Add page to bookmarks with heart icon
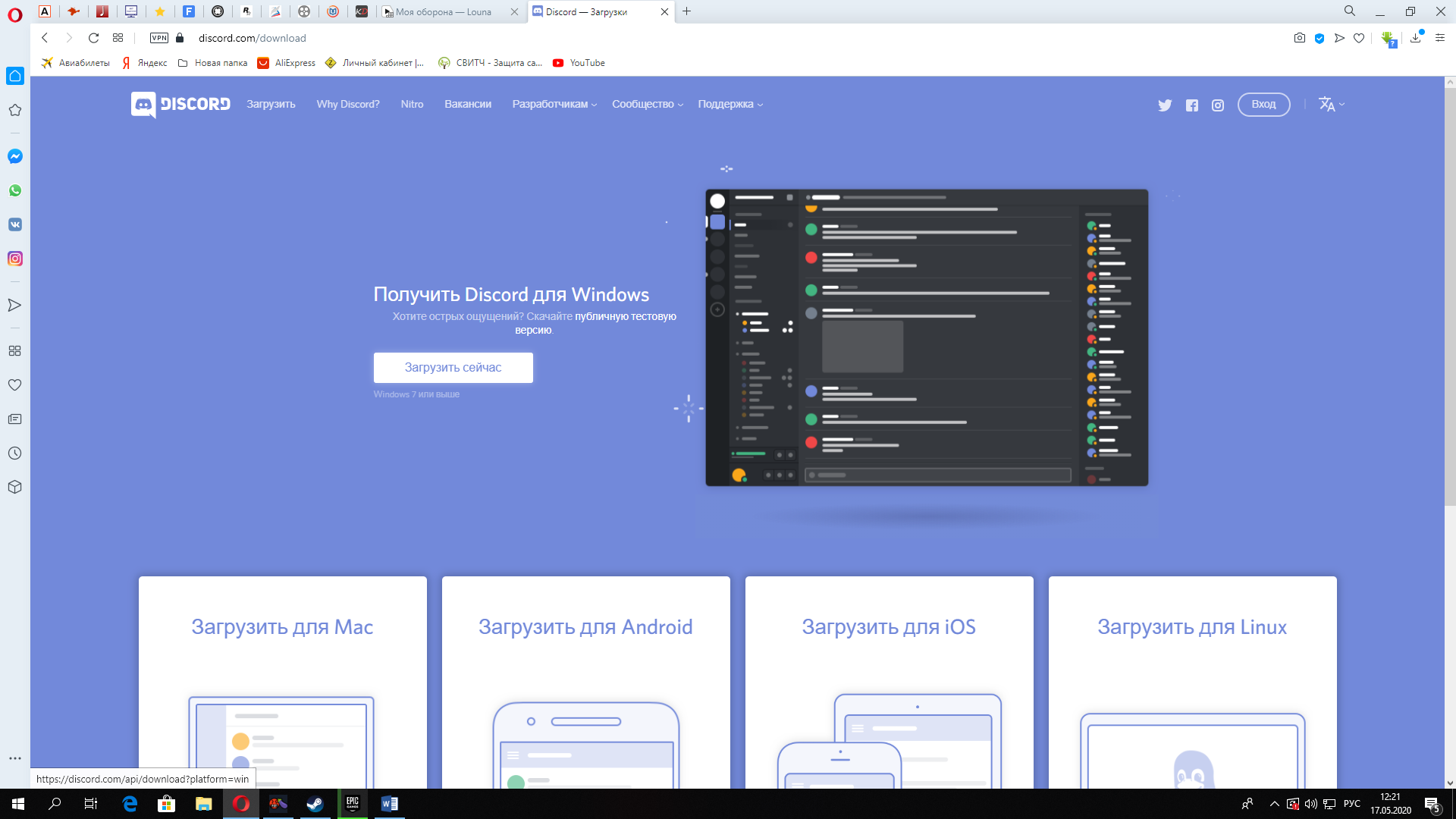The image size is (1456, 819). [1359, 38]
